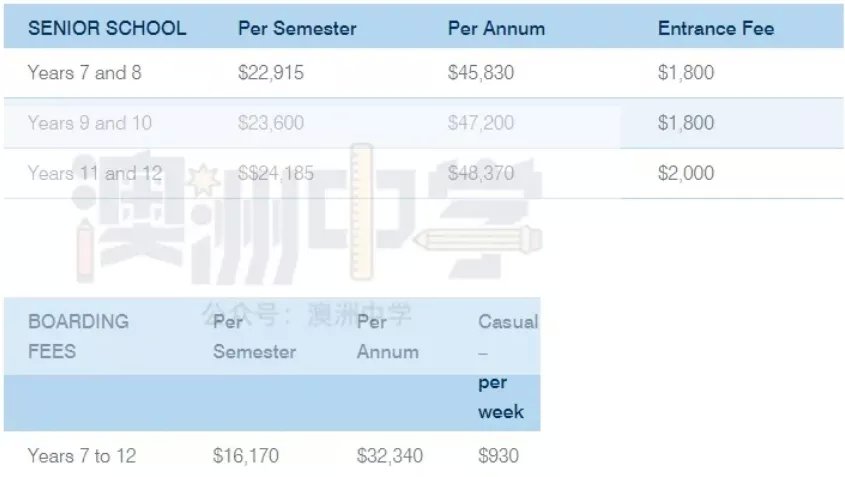The image size is (845, 477).
Task: Select the $22,915 semester fee cell
Action: pos(271,72)
